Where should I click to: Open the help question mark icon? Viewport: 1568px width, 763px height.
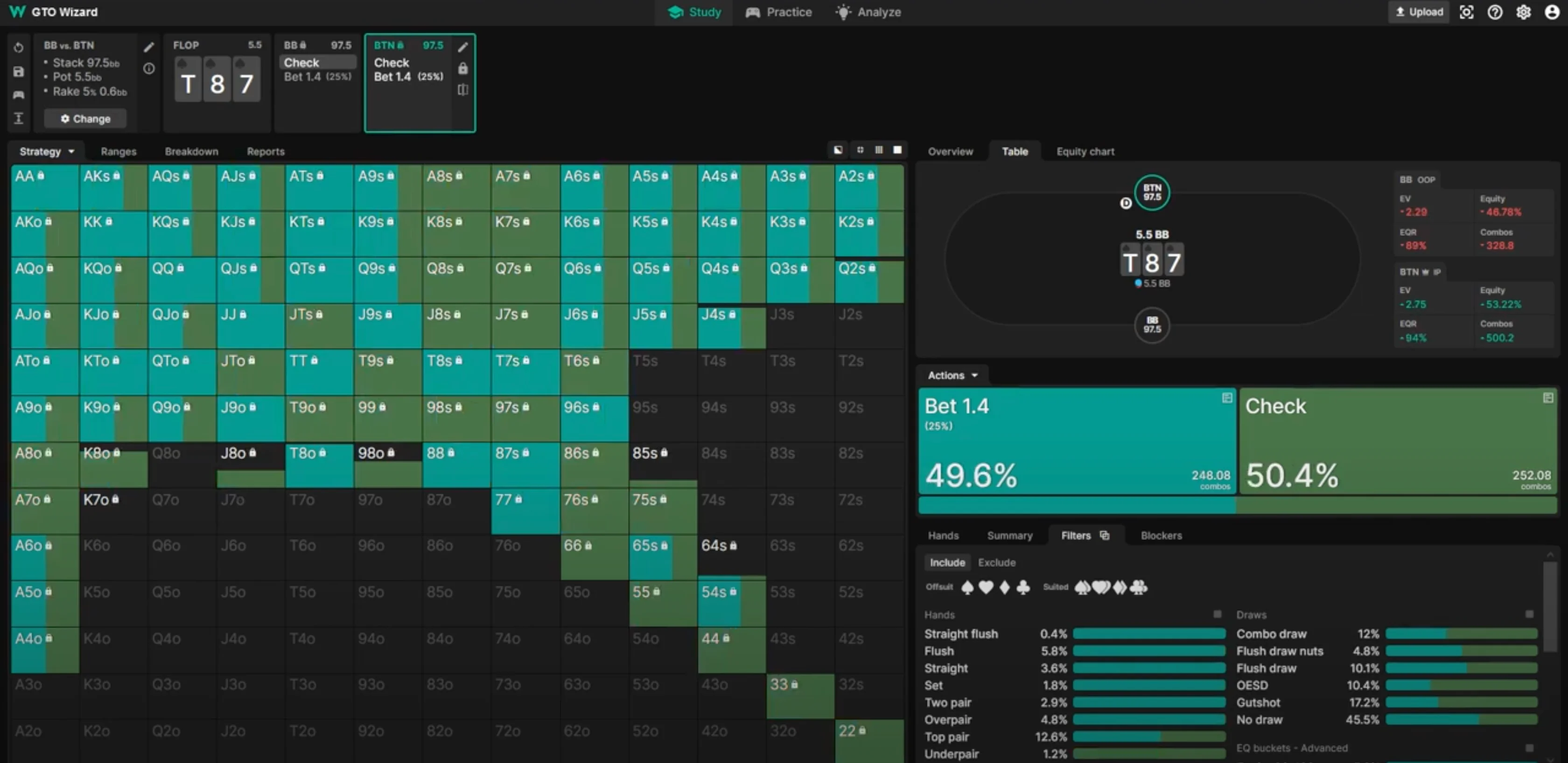(1494, 12)
